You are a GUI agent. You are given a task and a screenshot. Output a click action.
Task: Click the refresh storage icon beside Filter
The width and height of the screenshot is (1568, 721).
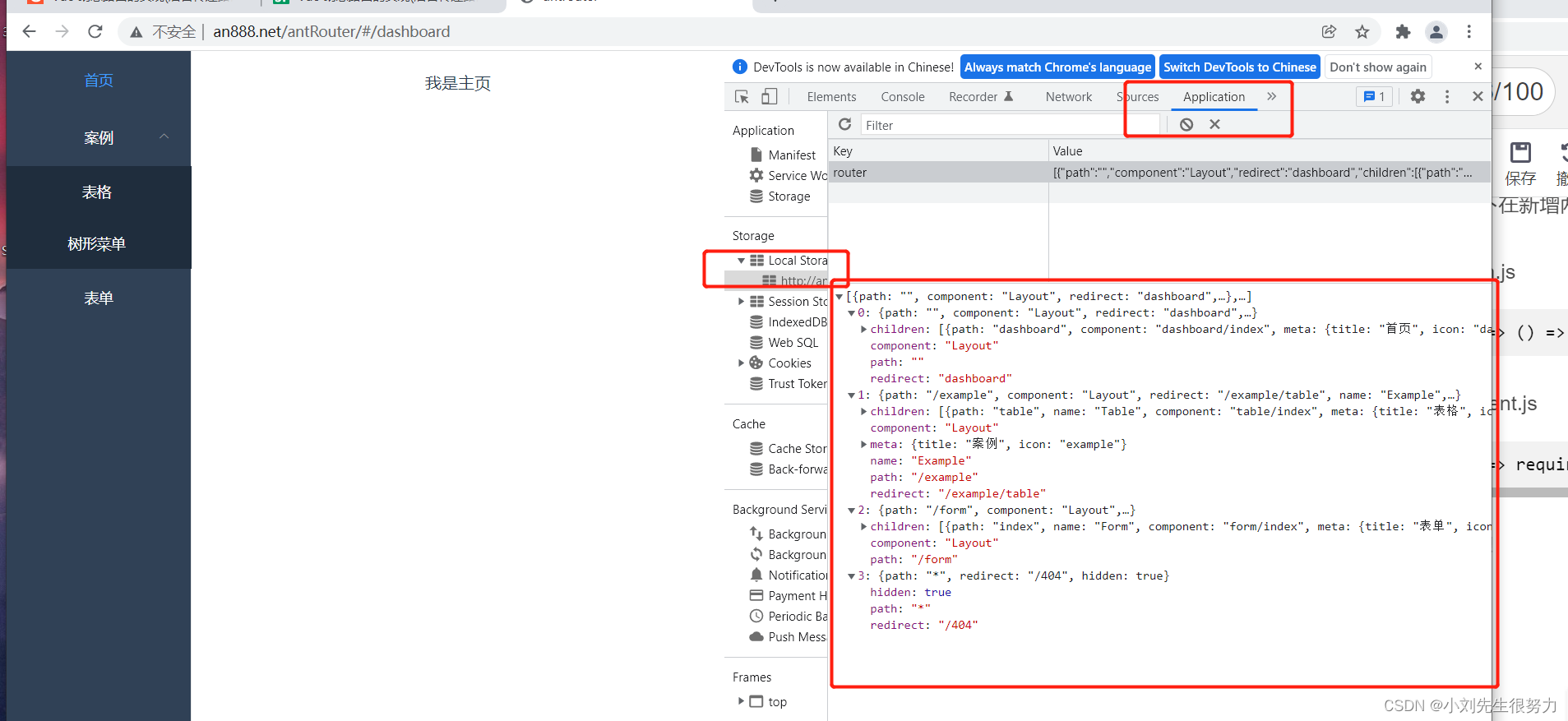pyautogui.click(x=844, y=124)
